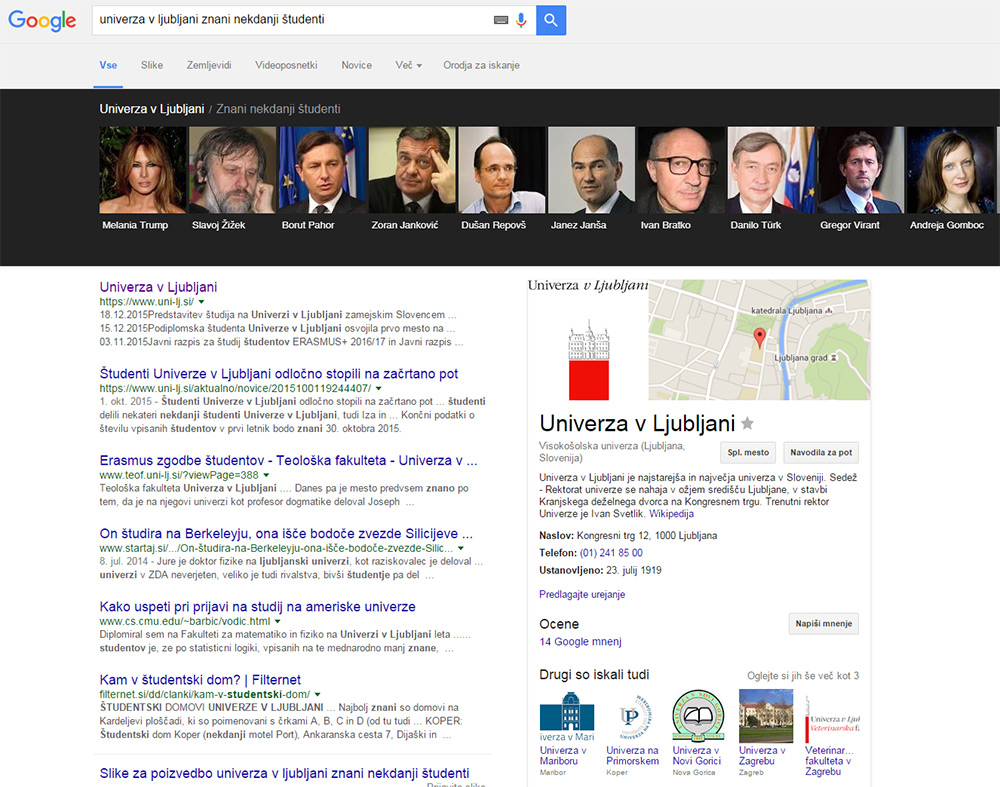The image size is (1000, 787).
Task: Click the red map pin marker
Action: click(759, 337)
